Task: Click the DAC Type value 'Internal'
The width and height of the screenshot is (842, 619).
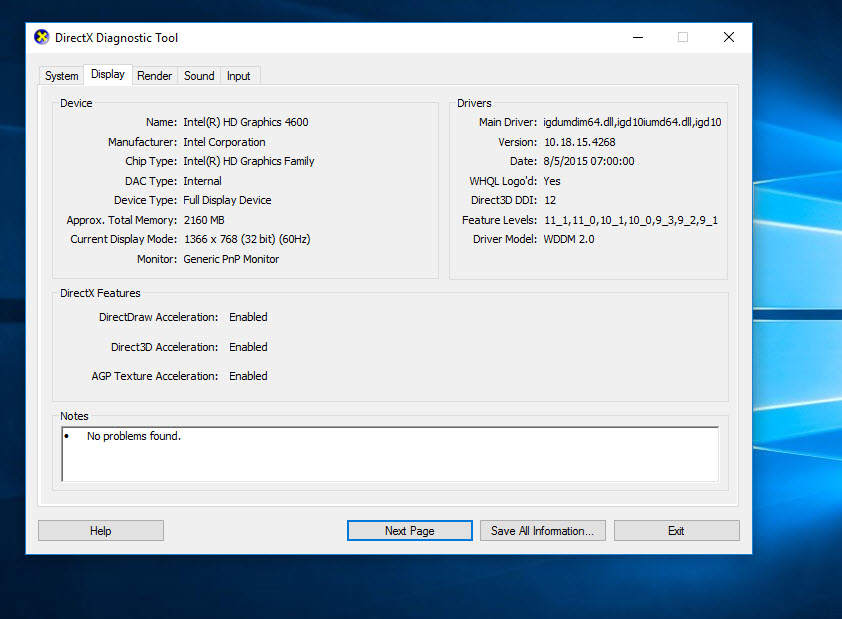Action: click(x=202, y=181)
